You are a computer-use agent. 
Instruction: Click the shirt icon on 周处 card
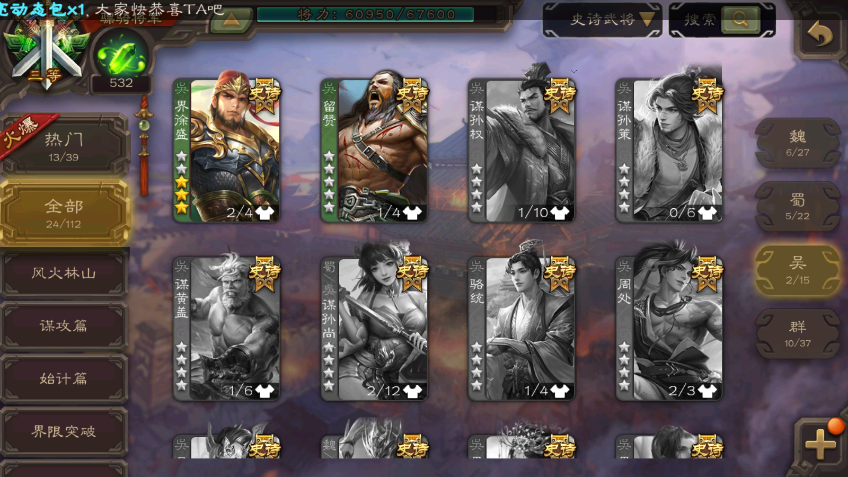707,390
